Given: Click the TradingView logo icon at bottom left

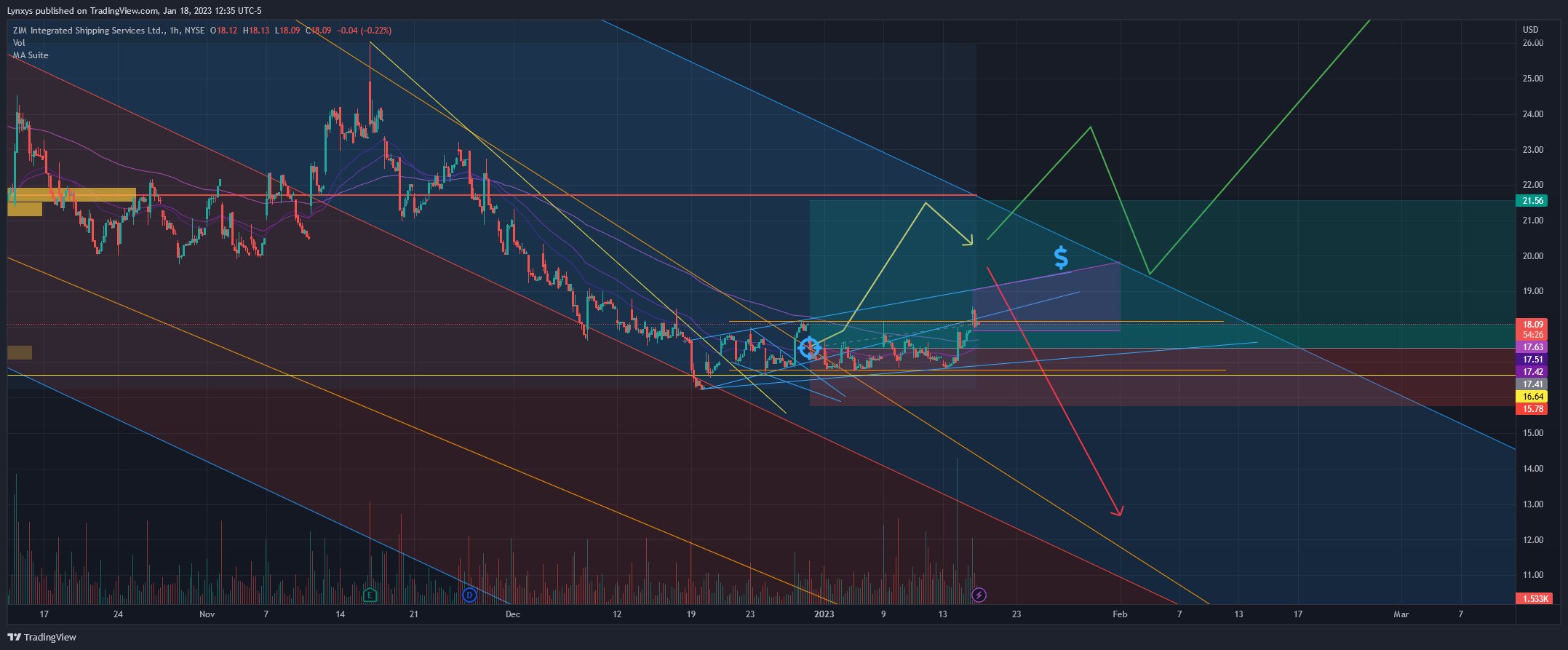Looking at the screenshot, I should coord(15,637).
